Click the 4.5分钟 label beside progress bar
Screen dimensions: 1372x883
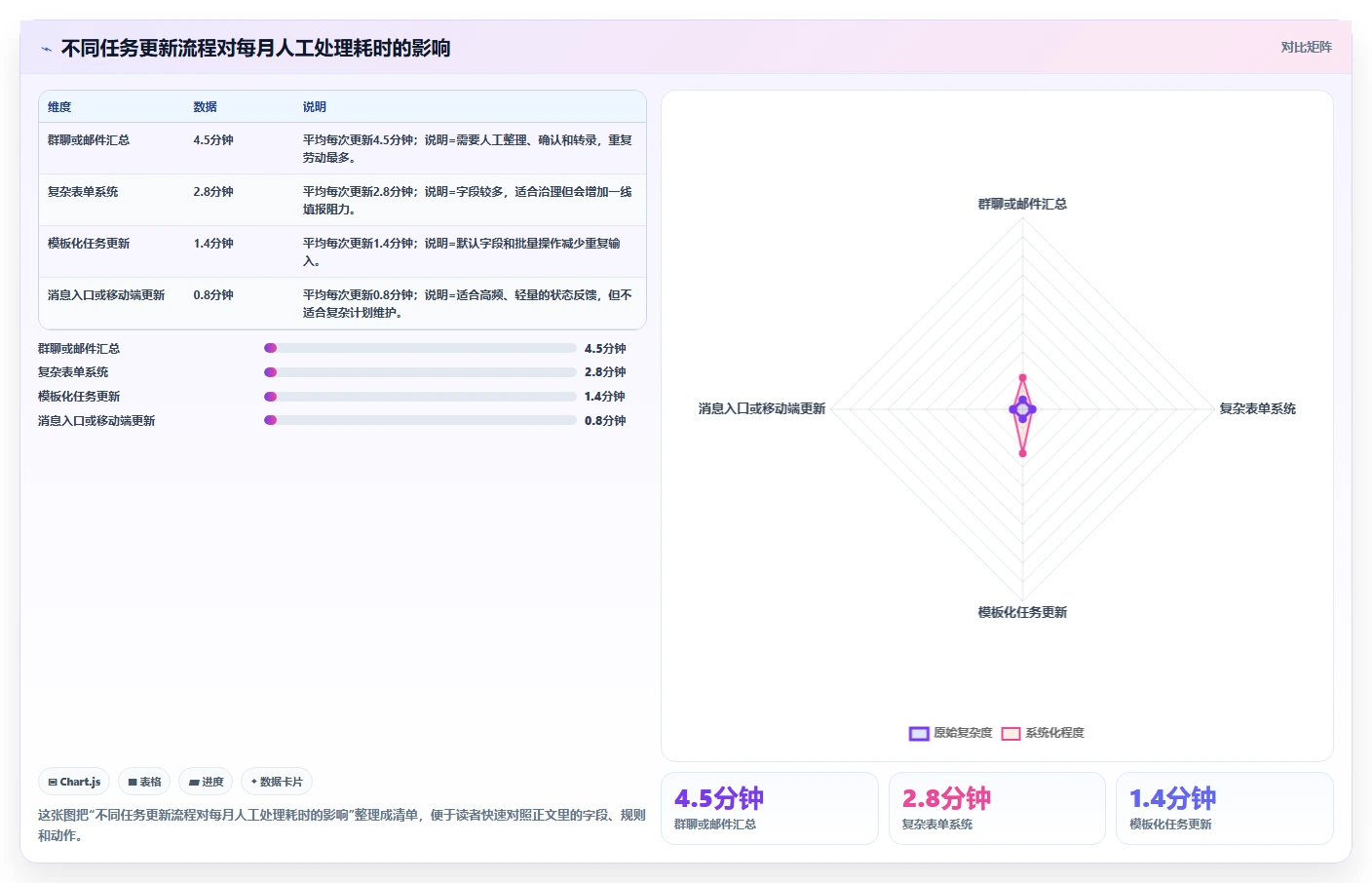click(x=605, y=349)
